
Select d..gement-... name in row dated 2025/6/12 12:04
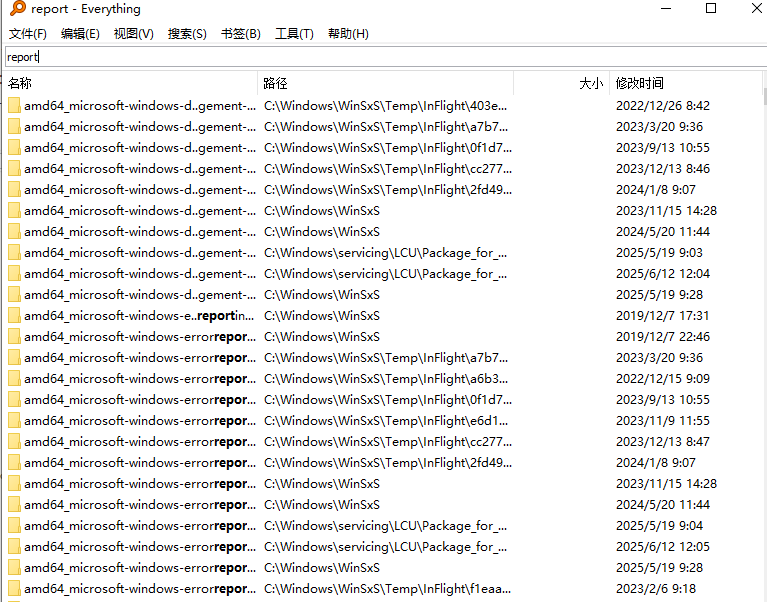coord(139,274)
